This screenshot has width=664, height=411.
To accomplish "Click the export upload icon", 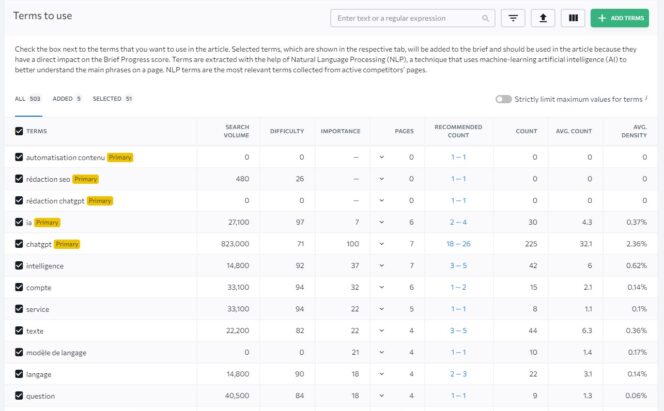I will click(544, 18).
